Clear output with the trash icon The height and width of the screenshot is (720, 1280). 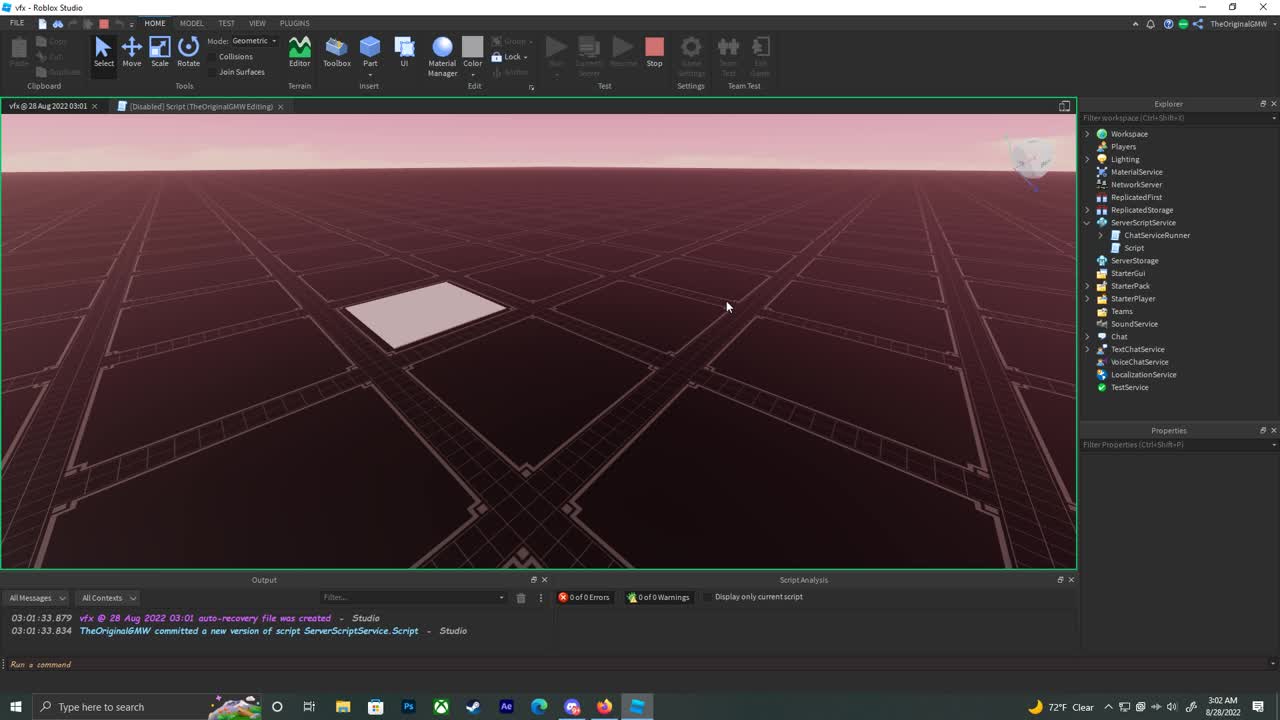(521, 598)
